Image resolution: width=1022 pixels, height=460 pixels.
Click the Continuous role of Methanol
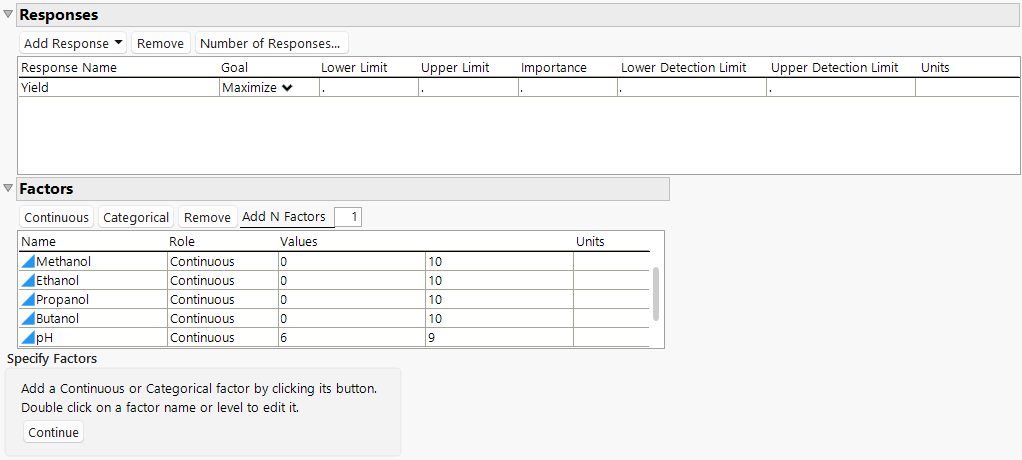pyautogui.click(x=202, y=262)
